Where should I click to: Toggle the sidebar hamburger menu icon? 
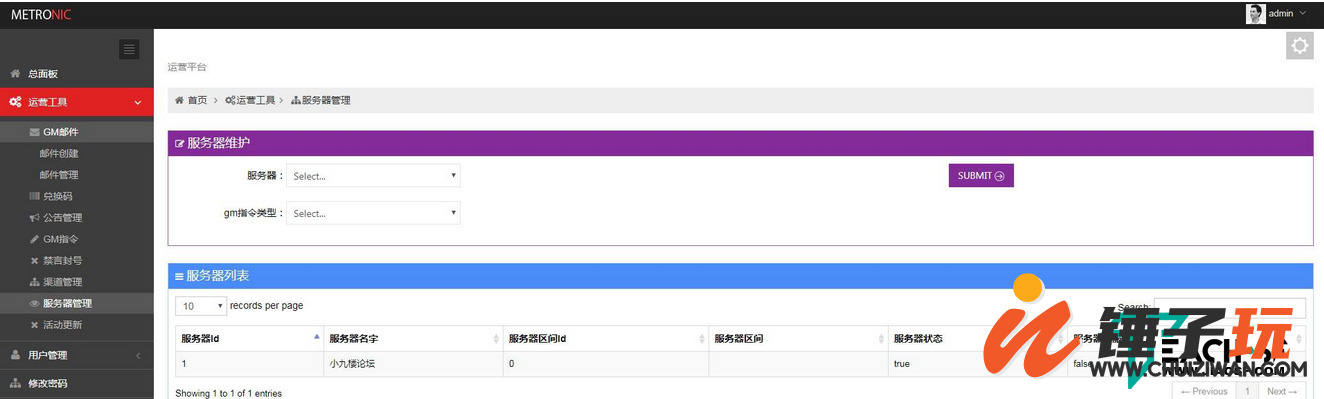129,49
